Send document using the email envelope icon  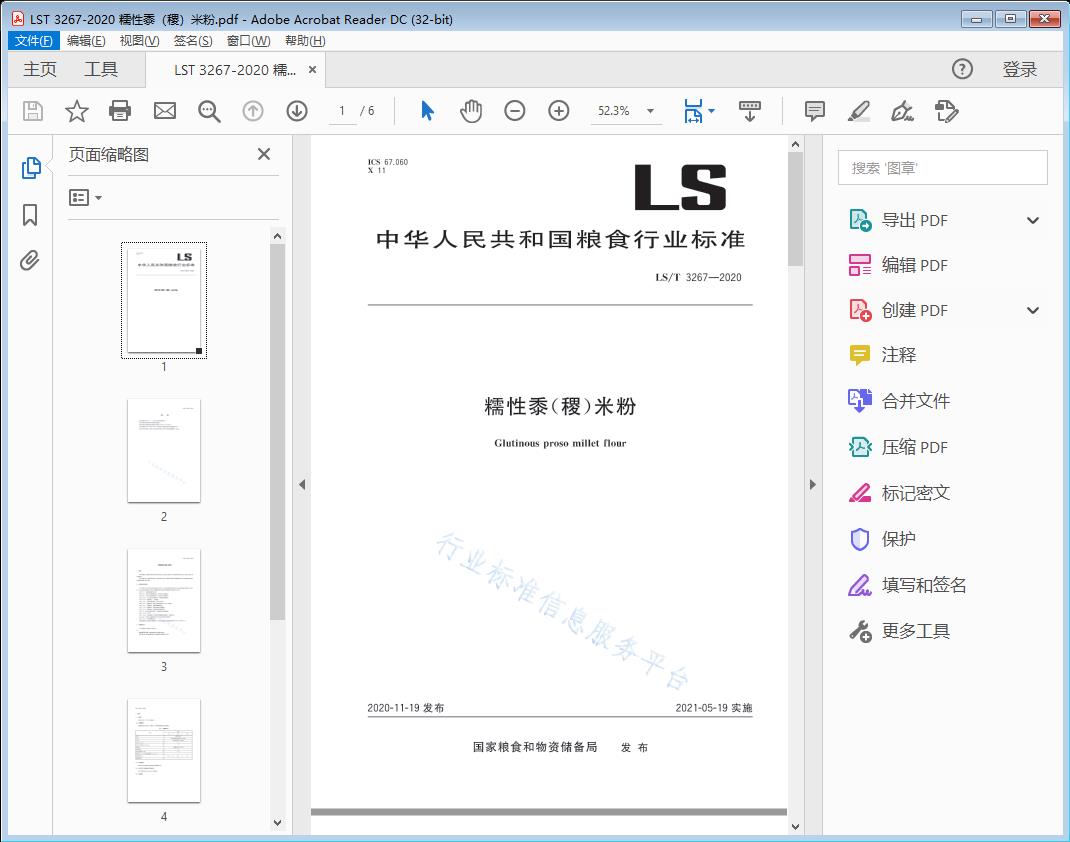[164, 111]
